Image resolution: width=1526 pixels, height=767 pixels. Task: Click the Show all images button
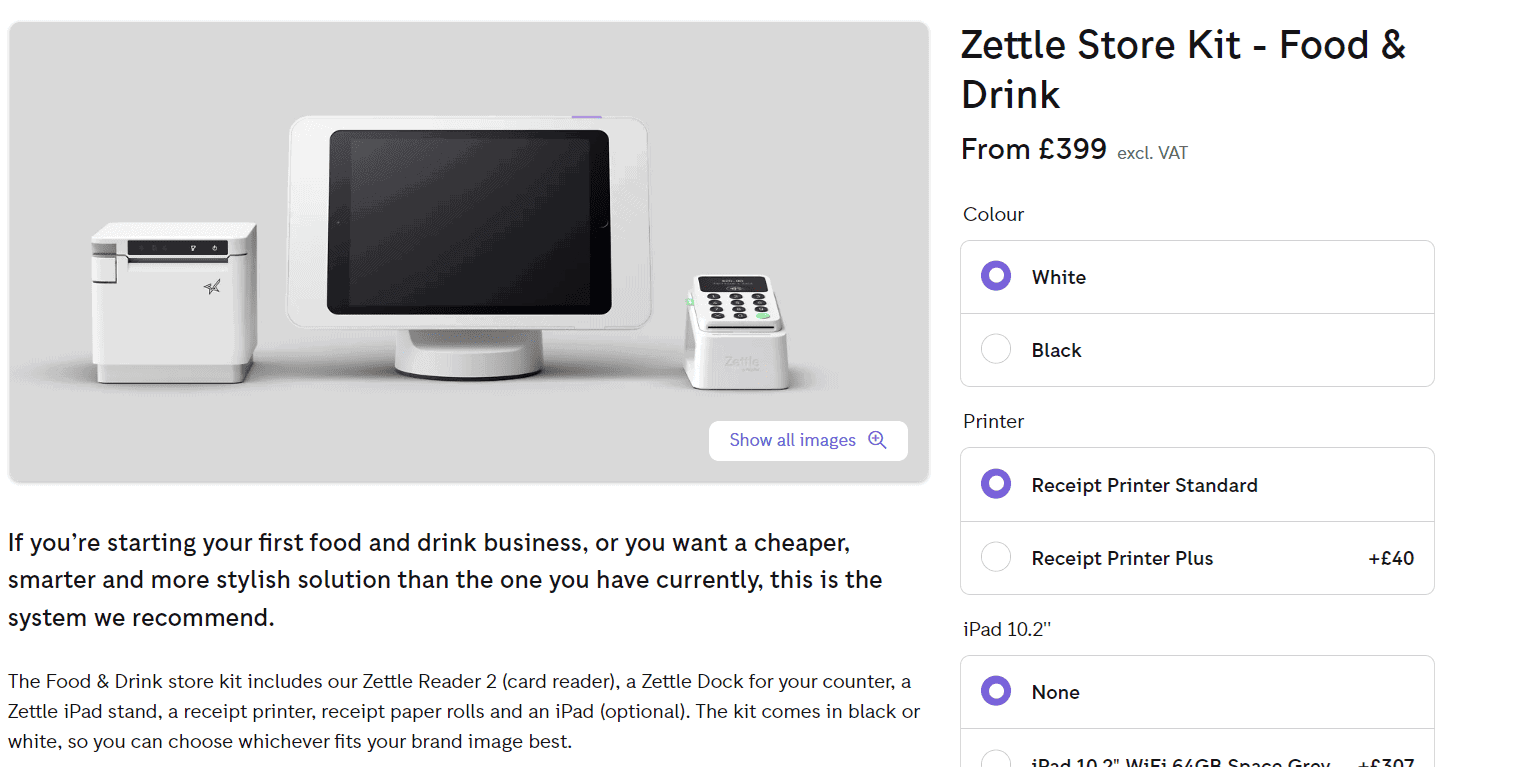[793, 440]
